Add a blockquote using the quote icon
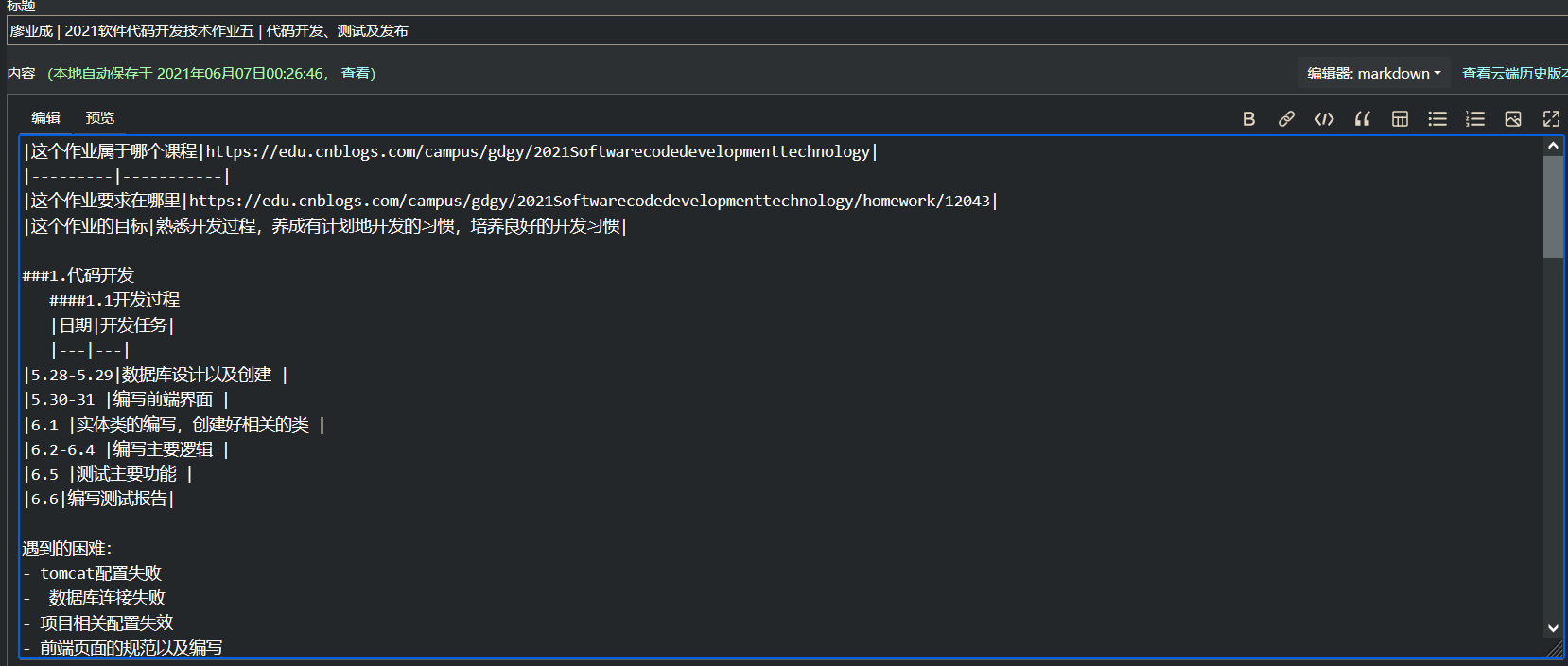1568x666 pixels. (1362, 119)
